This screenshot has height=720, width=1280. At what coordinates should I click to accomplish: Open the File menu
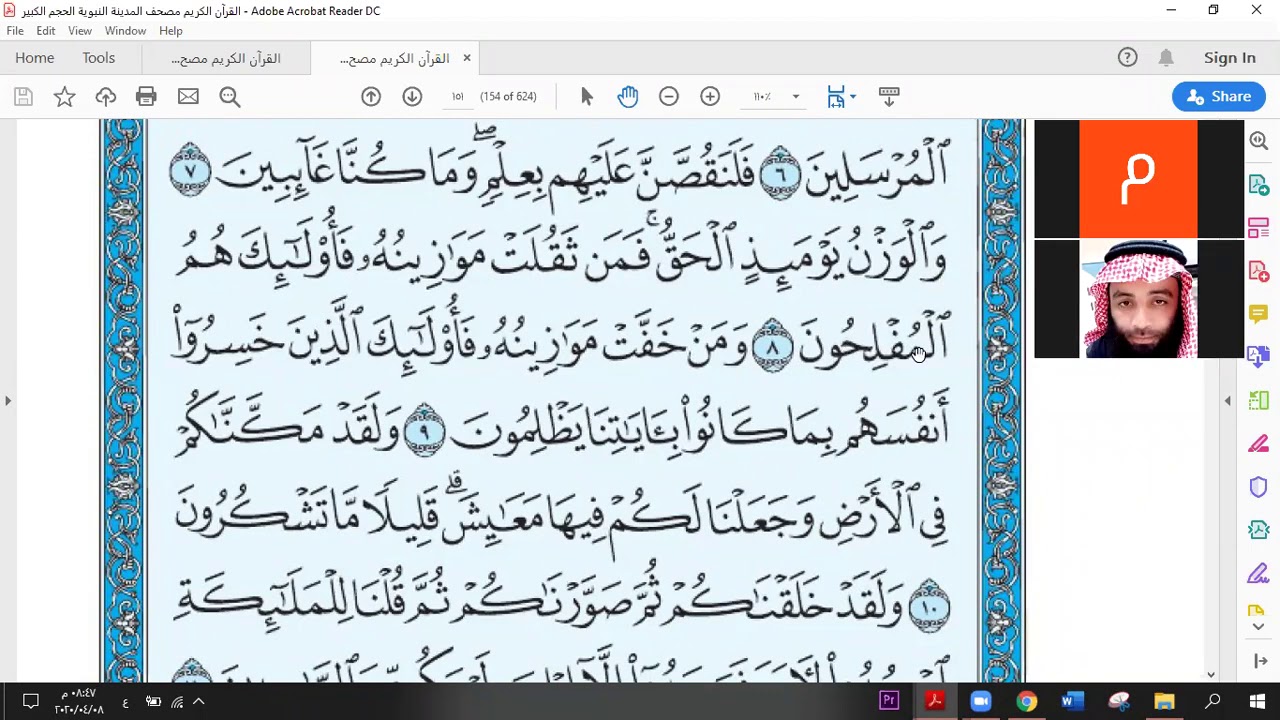(15, 31)
